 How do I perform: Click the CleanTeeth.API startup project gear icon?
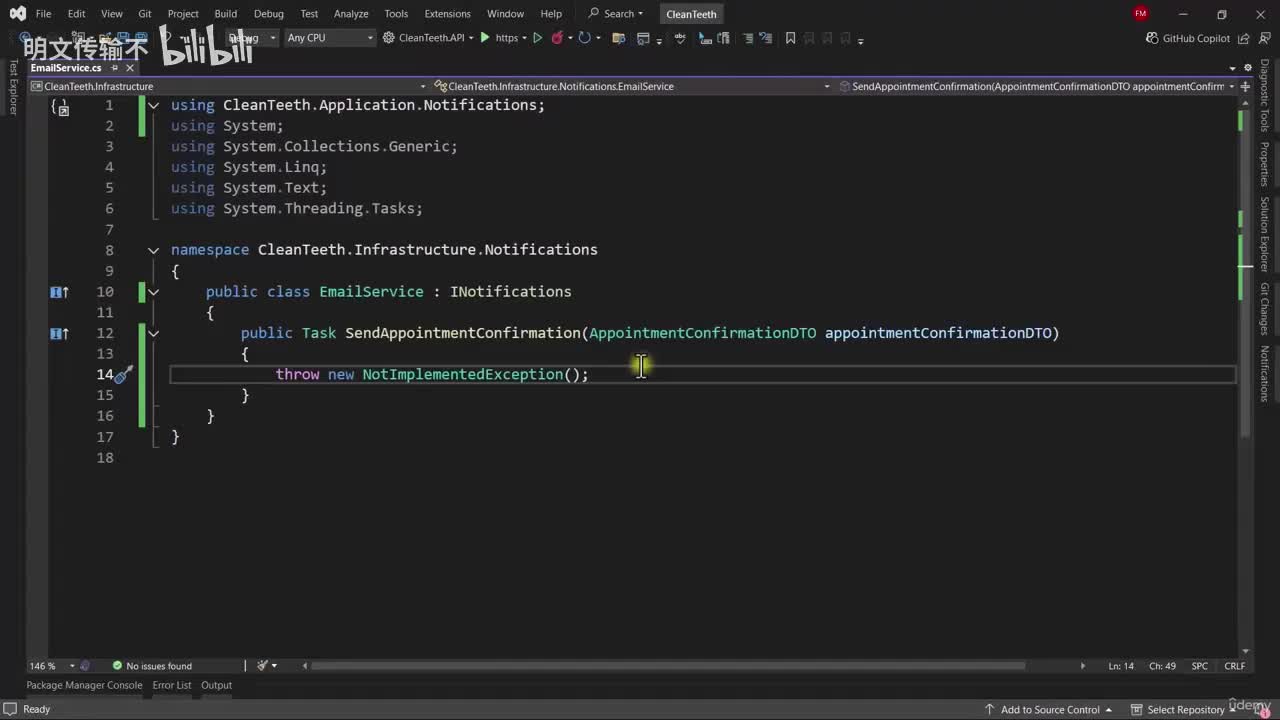point(389,38)
